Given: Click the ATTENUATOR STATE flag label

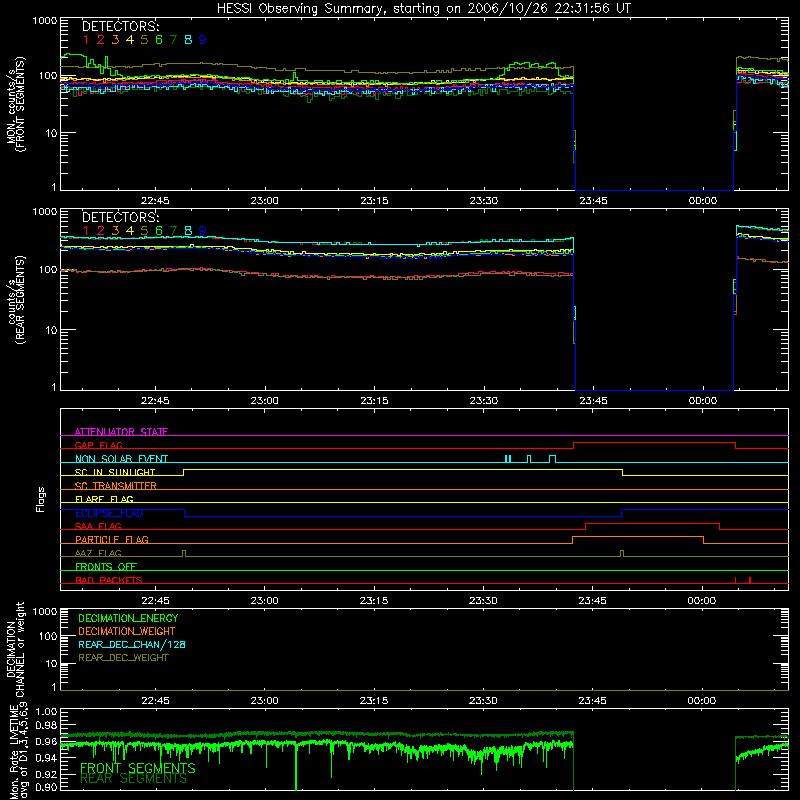Looking at the screenshot, I should [x=121, y=432].
